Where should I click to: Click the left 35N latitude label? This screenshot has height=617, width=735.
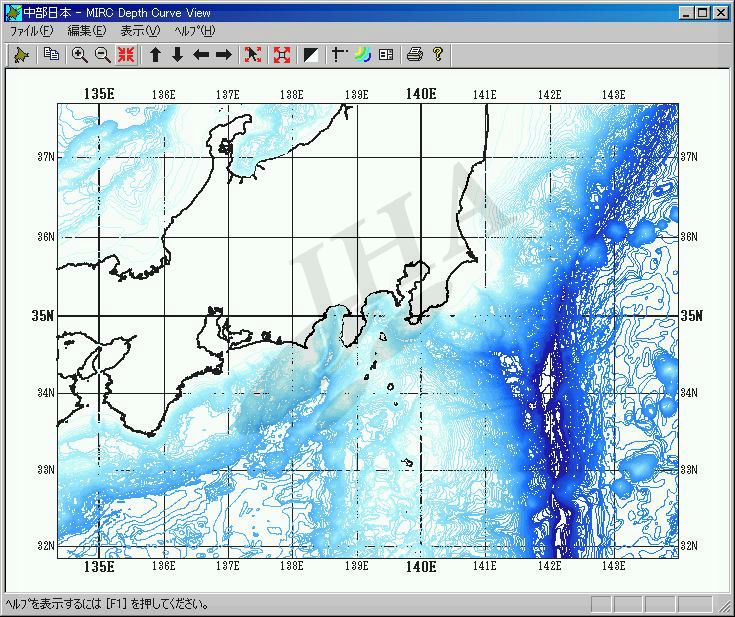click(x=43, y=316)
